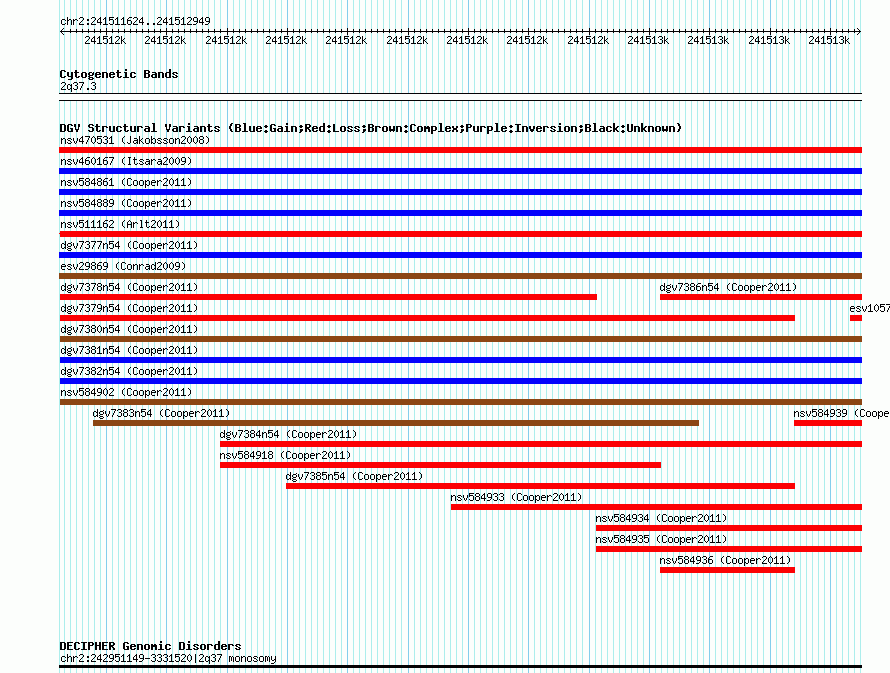The width and height of the screenshot is (890, 673).
Task: Click the nsv511162 (Arlt2011) label
Action: tap(120, 224)
